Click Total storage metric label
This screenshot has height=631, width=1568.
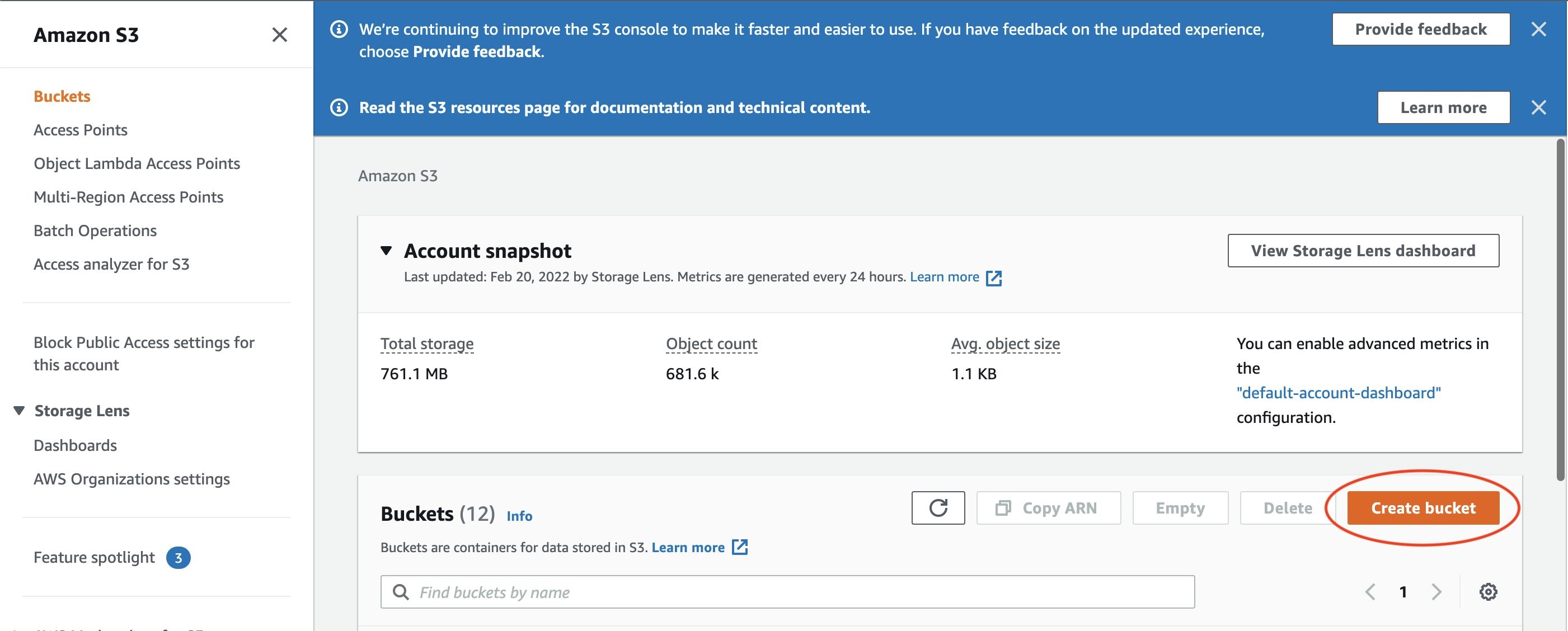(x=427, y=343)
